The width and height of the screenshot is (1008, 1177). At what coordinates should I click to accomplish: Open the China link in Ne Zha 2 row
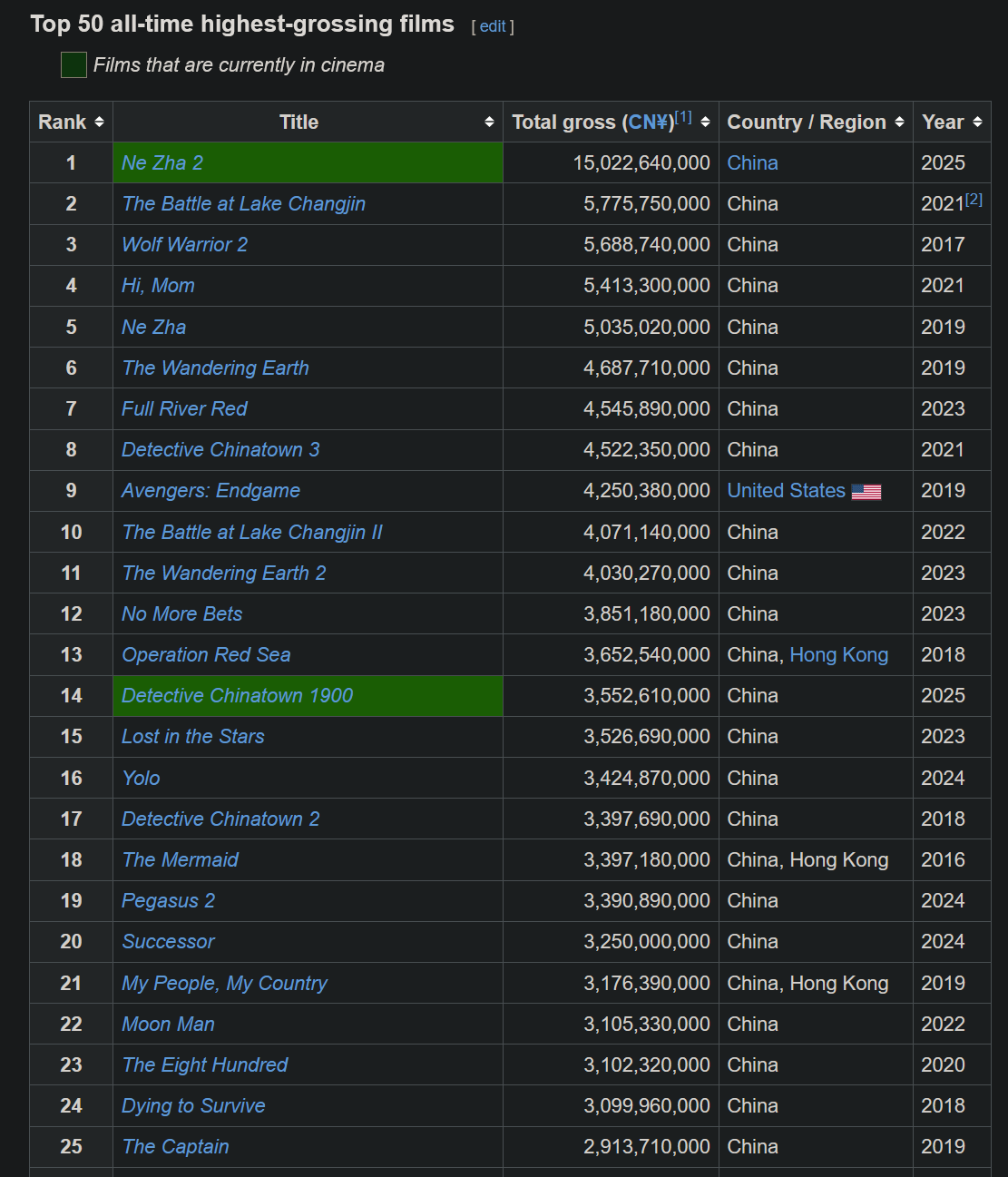[x=752, y=163]
